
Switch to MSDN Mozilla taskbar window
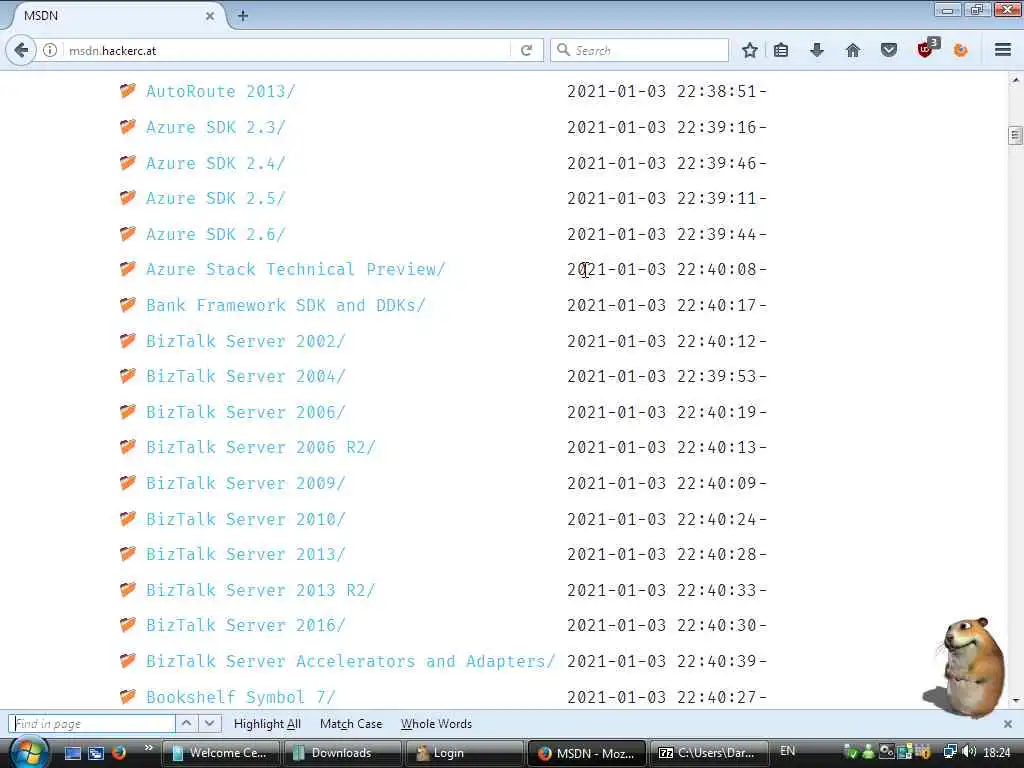(x=586, y=753)
